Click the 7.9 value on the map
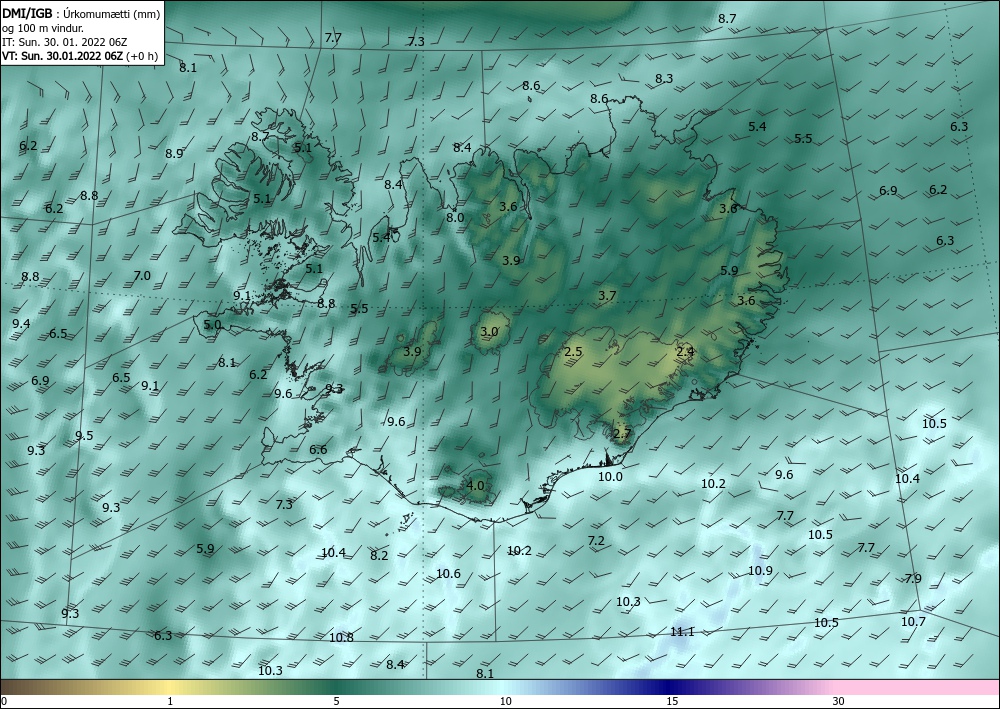The image size is (1000, 709). (x=913, y=578)
